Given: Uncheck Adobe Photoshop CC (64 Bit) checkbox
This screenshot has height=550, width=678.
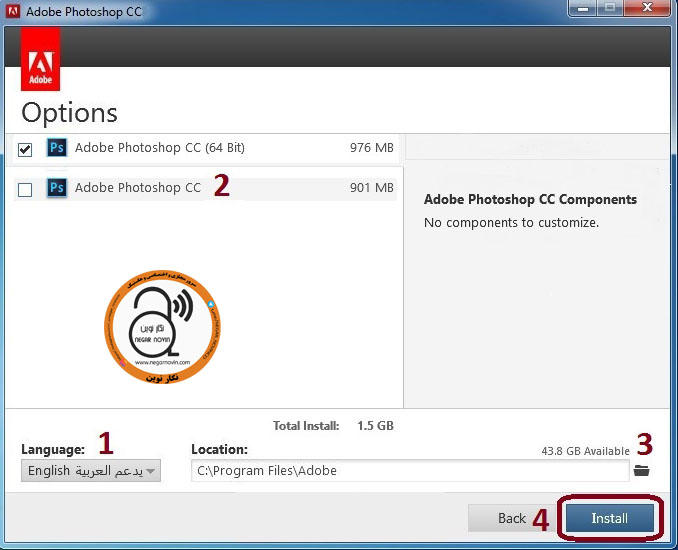Looking at the screenshot, I should pyautogui.click(x=25, y=150).
